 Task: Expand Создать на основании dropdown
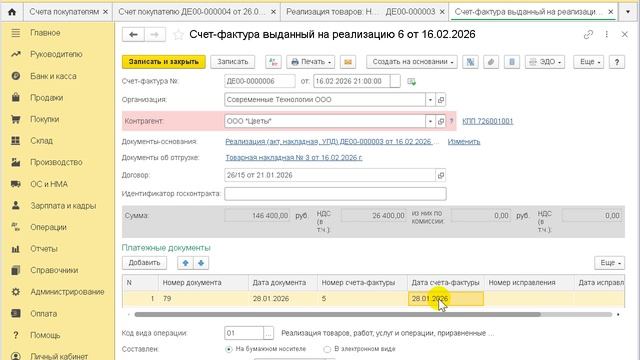[x=412, y=62]
